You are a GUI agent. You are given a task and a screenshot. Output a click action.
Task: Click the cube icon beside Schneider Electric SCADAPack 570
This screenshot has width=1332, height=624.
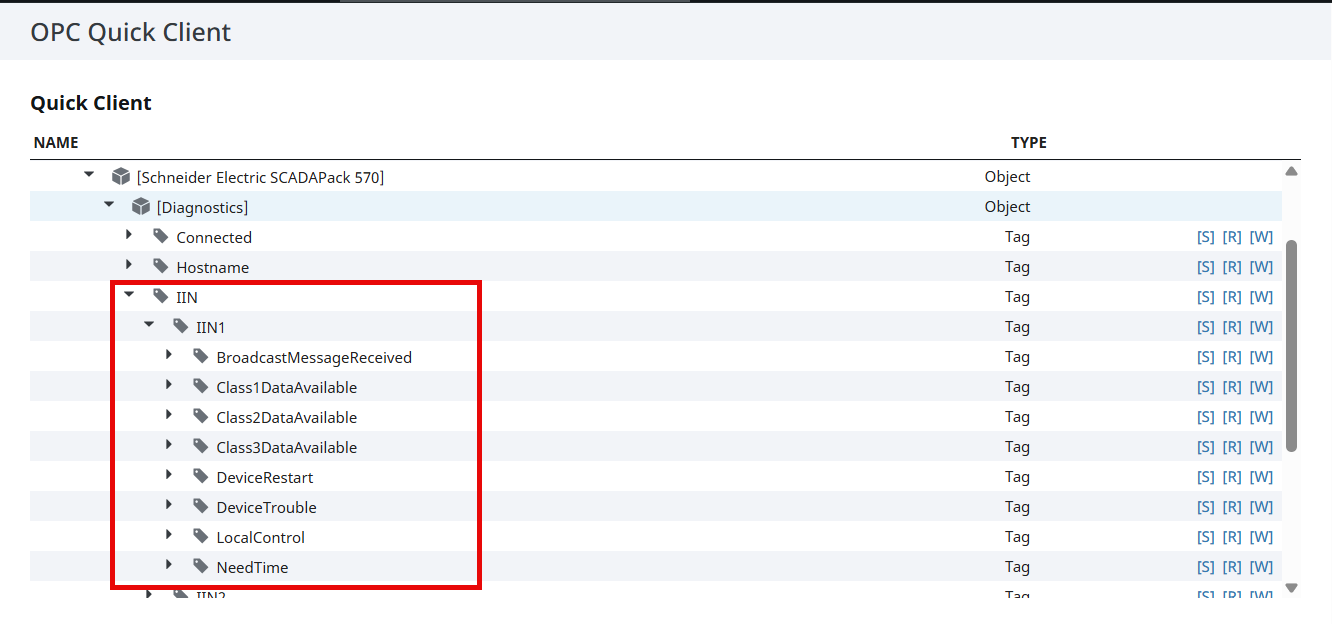[121, 176]
